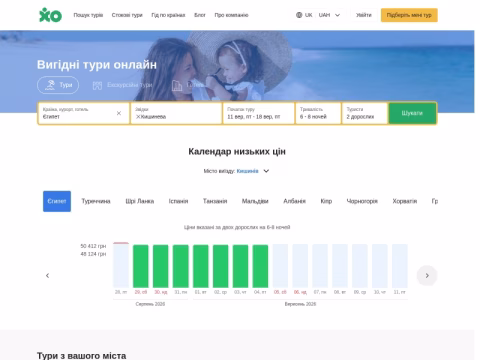This screenshot has height=360, width=480.
Task: Select the Чорногорія country tab
Action: [362, 201]
